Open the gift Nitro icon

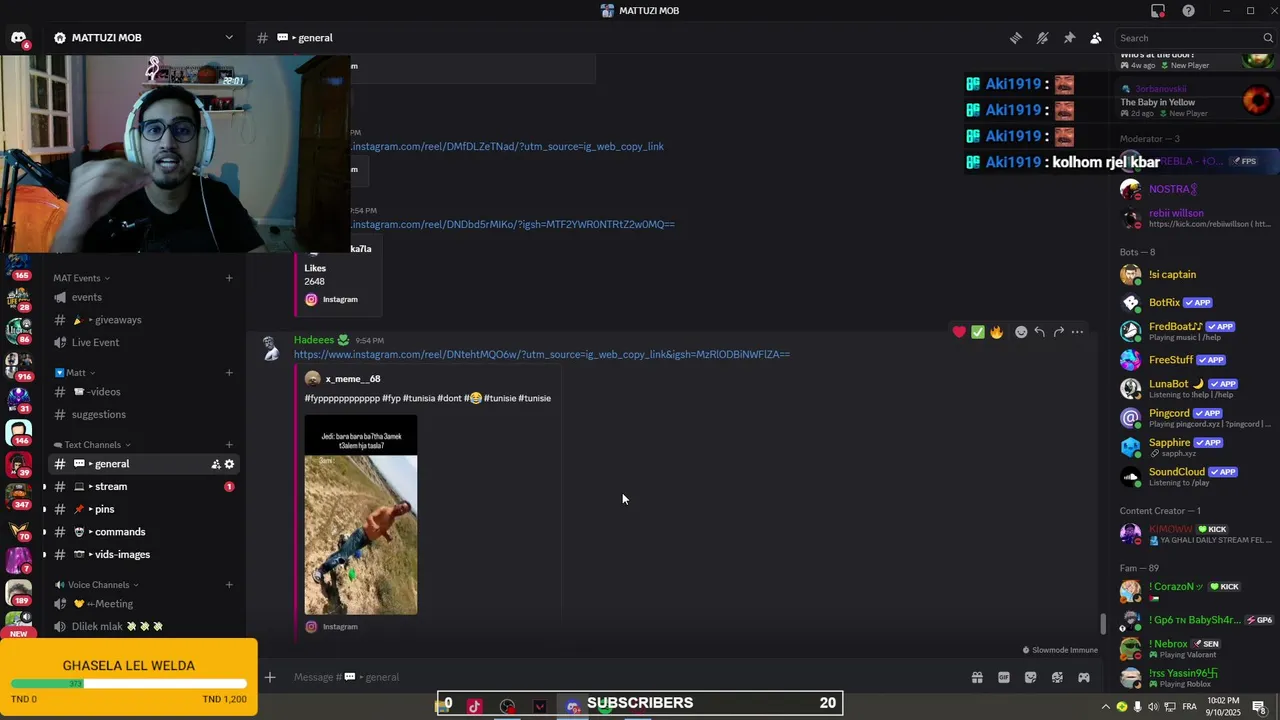coord(977,677)
